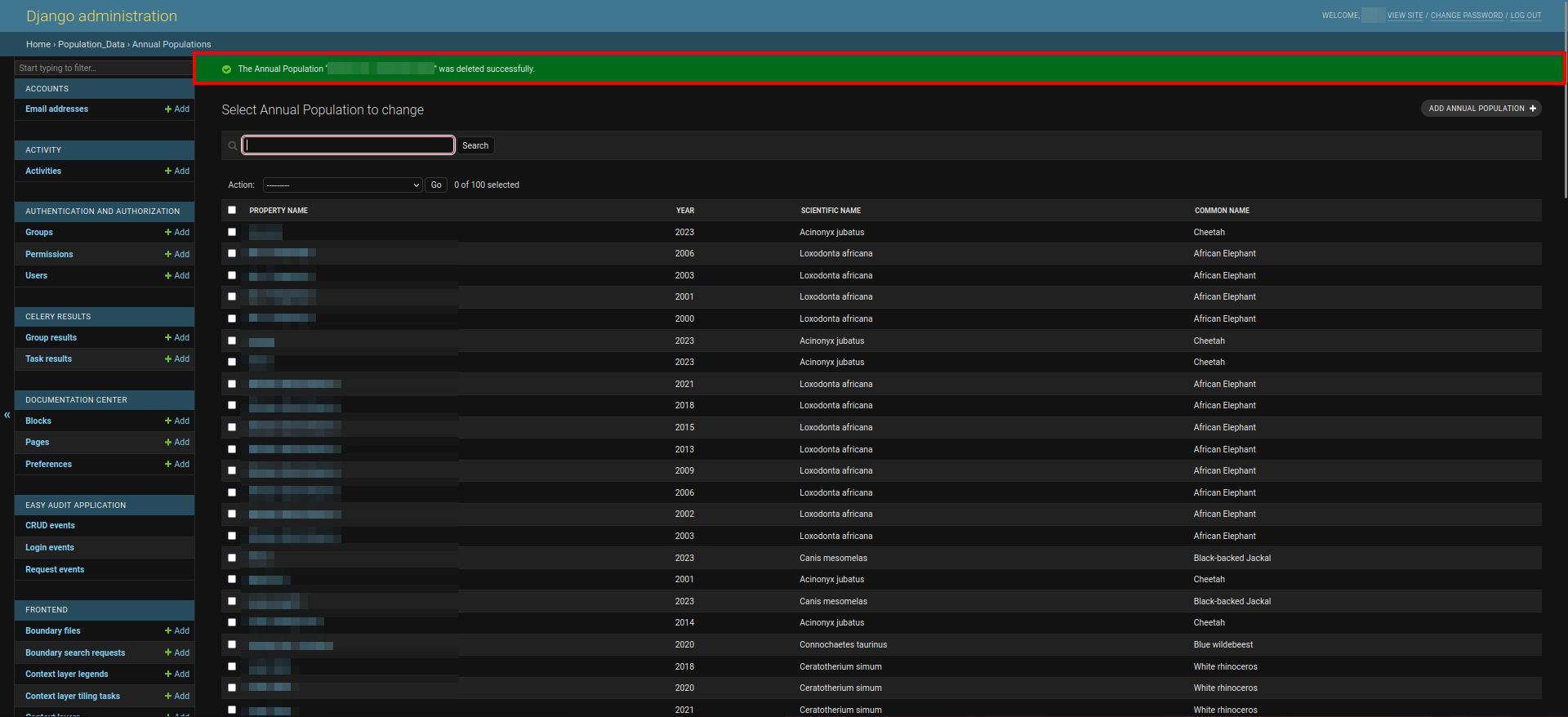The height and width of the screenshot is (717, 1568).
Task: Check the African Elephant 2001 row checkbox
Action: point(232,297)
